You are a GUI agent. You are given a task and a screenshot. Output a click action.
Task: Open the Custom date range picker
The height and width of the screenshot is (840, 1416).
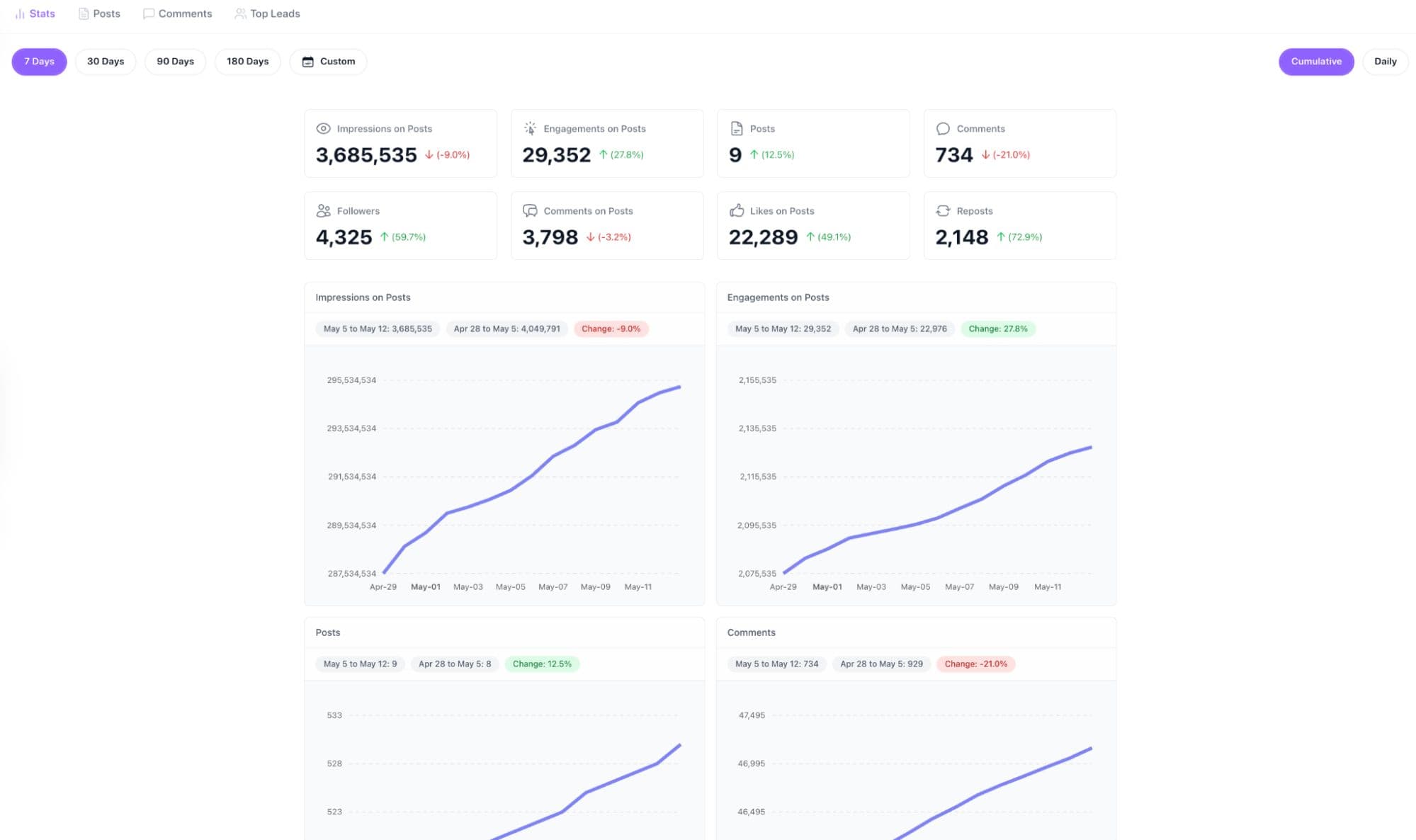click(328, 62)
